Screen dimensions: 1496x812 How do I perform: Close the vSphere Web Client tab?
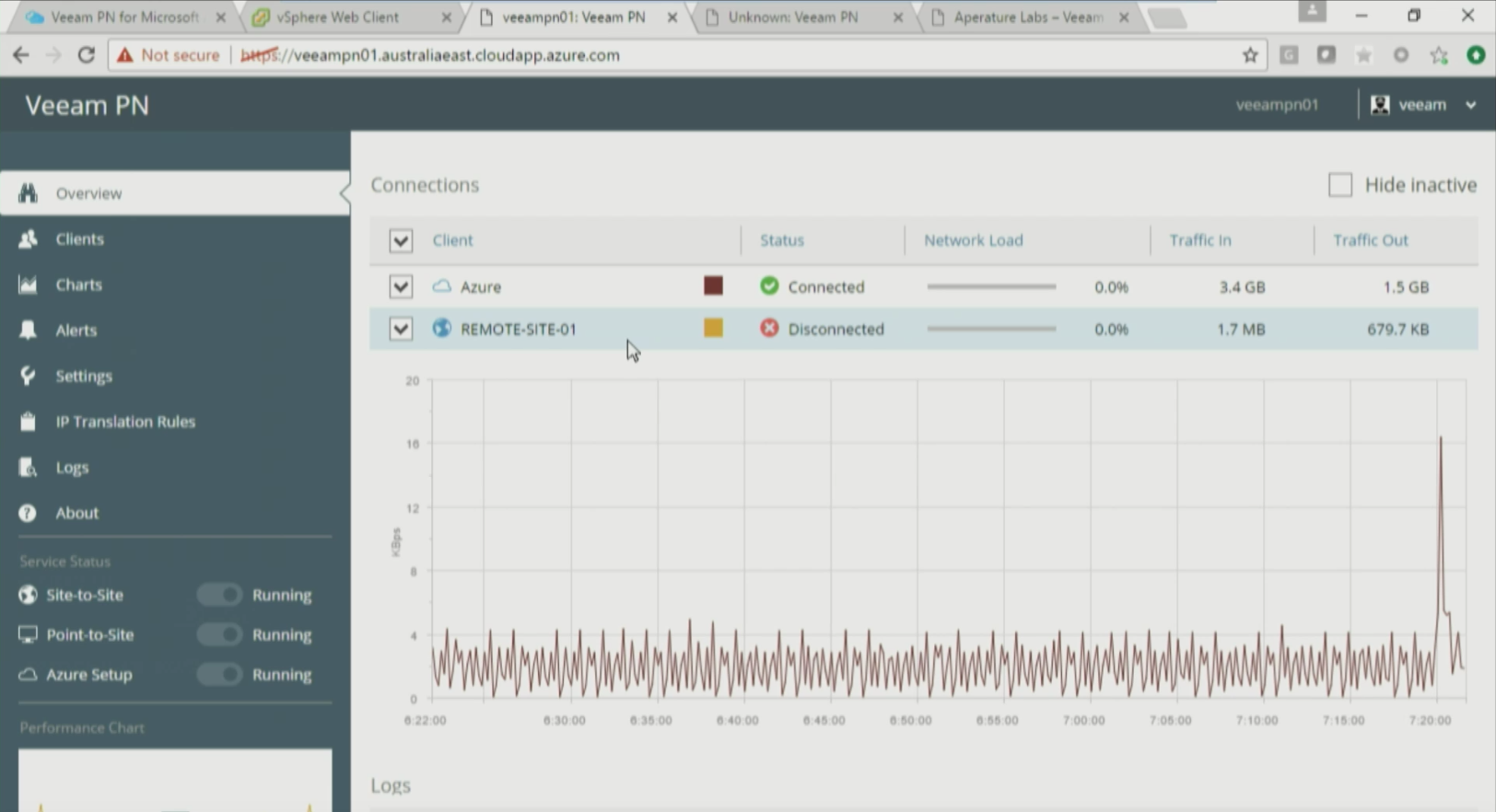(447, 17)
